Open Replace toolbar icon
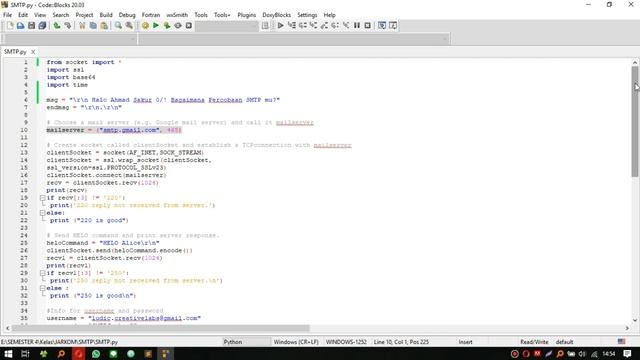This screenshot has width=640, height=360. click(x=129, y=25)
